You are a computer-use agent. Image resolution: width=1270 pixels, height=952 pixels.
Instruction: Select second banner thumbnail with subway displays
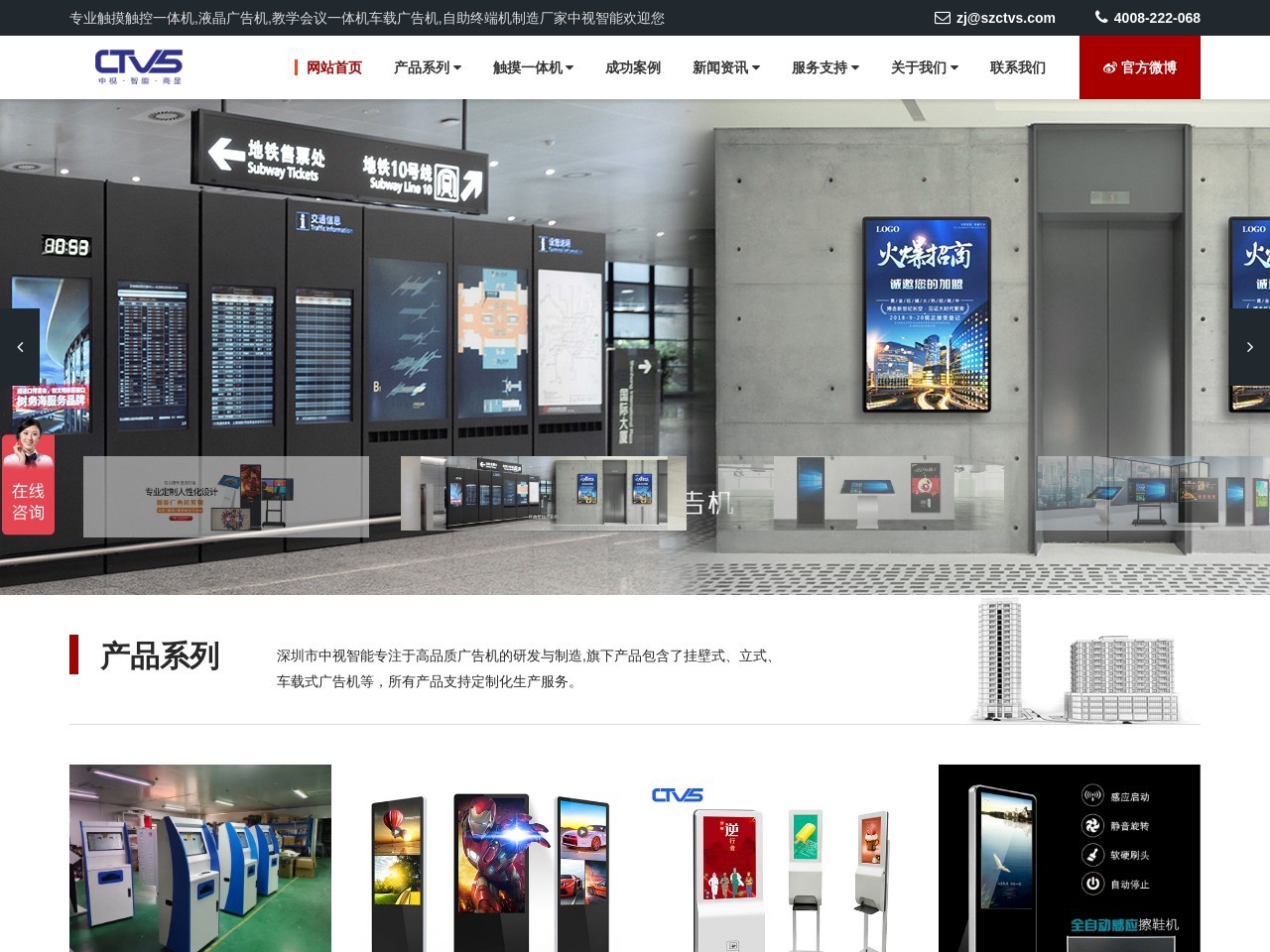tap(544, 493)
